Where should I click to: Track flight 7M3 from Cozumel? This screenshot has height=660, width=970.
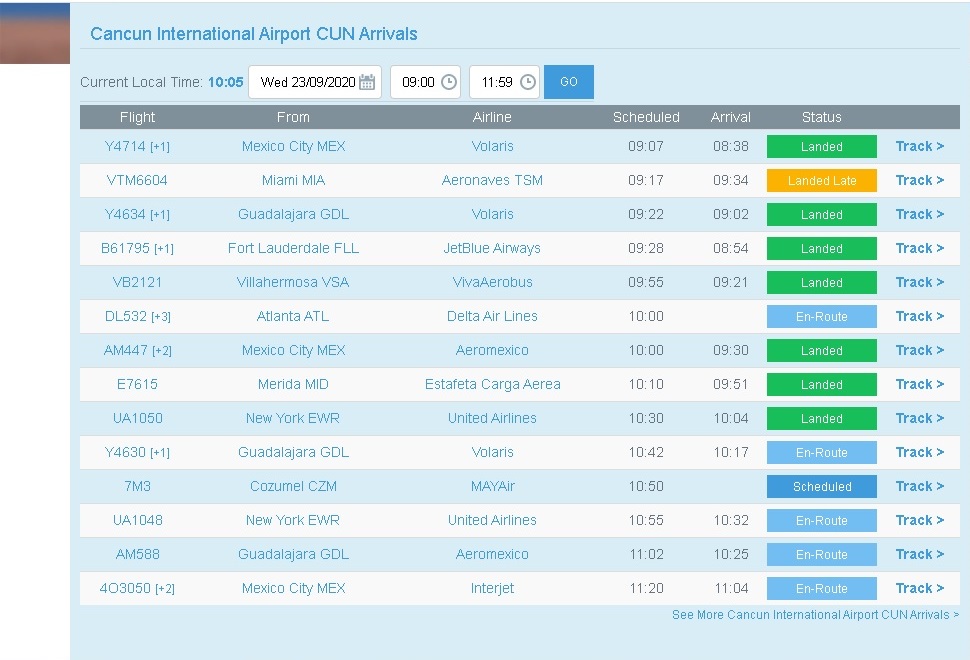920,486
